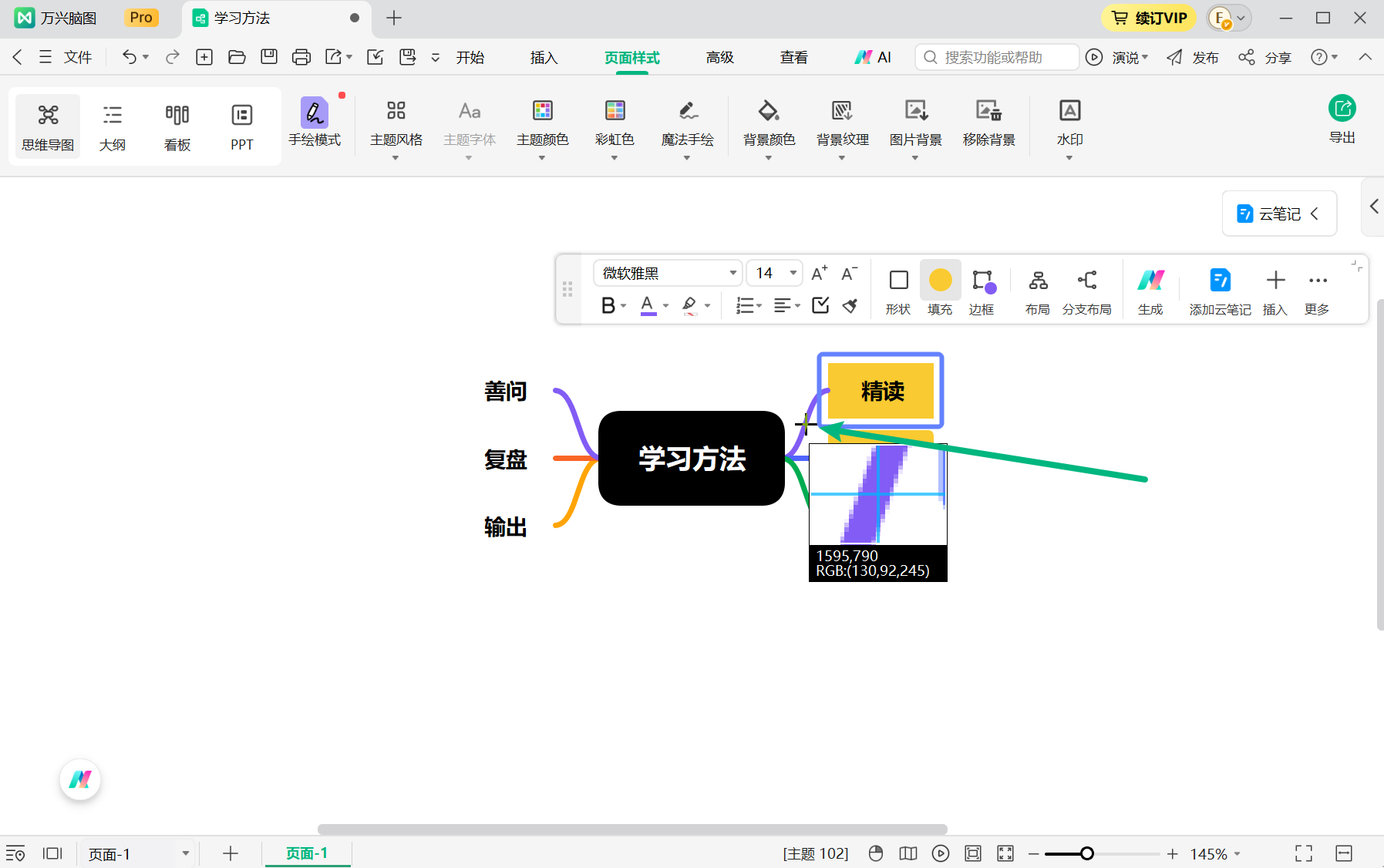This screenshot has width=1384, height=868.
Task: Open the 高级 ribbon tab
Action: pos(719,58)
